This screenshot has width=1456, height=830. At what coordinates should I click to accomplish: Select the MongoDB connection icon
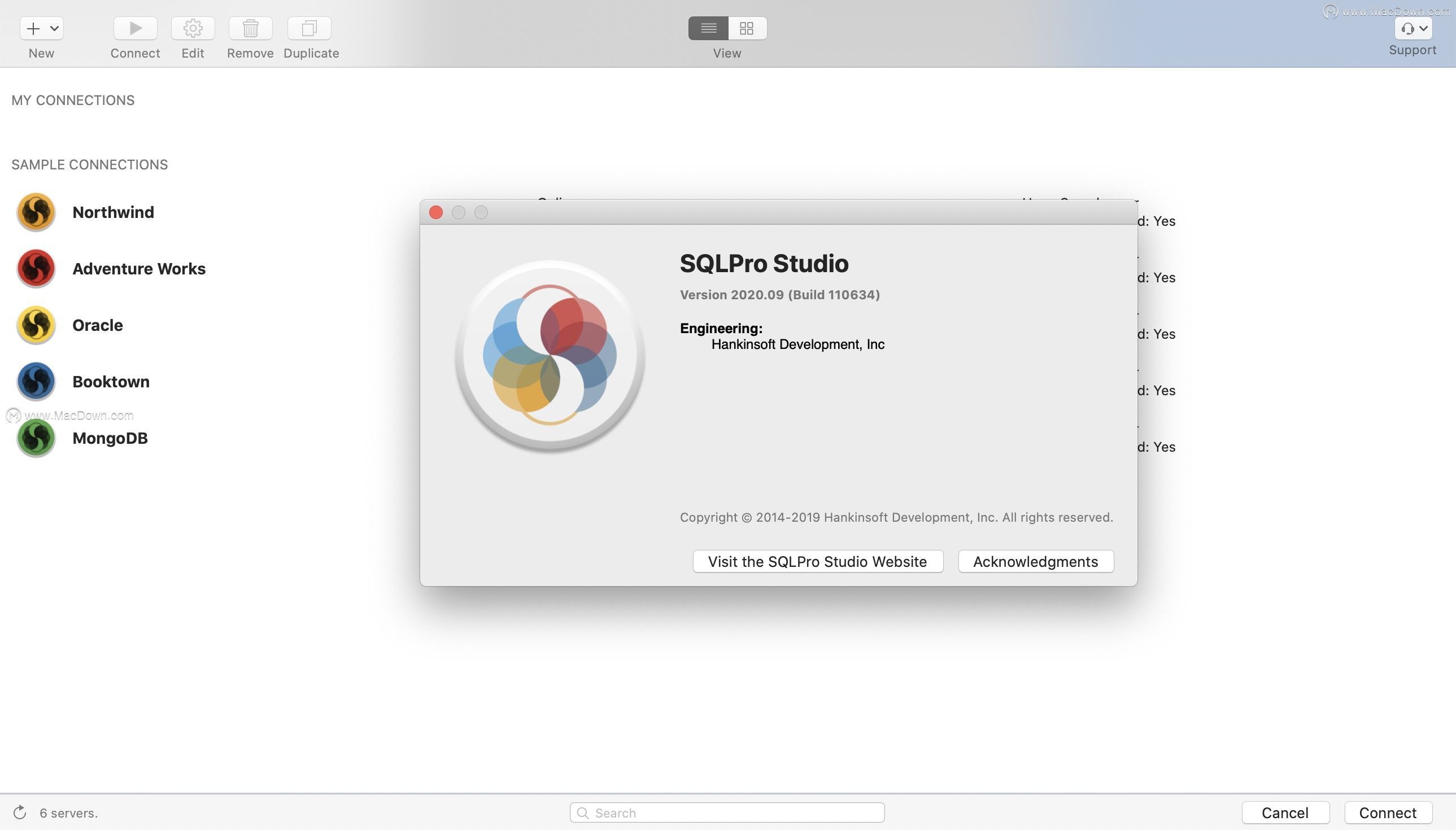coord(36,438)
